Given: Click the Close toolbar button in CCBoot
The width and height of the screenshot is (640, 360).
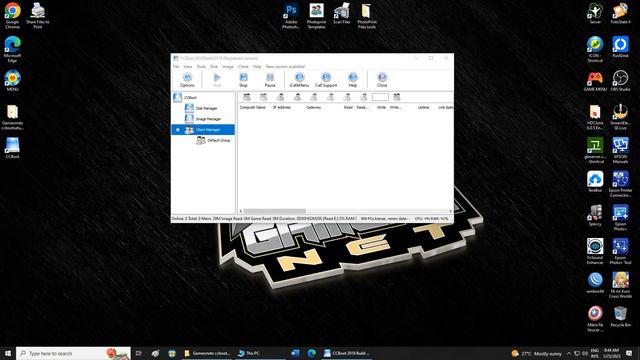Looking at the screenshot, I should coord(382,80).
